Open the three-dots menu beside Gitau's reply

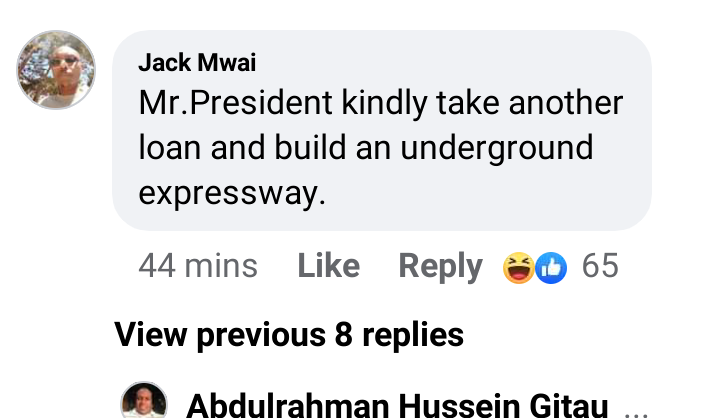click(636, 413)
